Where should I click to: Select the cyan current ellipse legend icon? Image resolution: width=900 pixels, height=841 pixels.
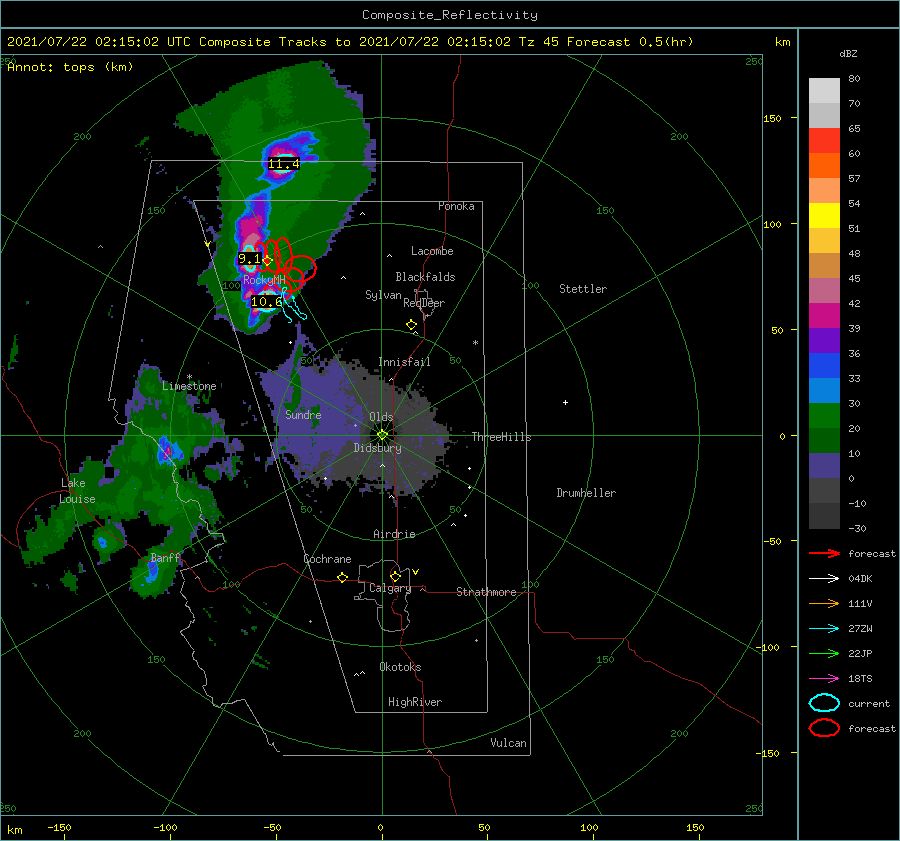824,703
